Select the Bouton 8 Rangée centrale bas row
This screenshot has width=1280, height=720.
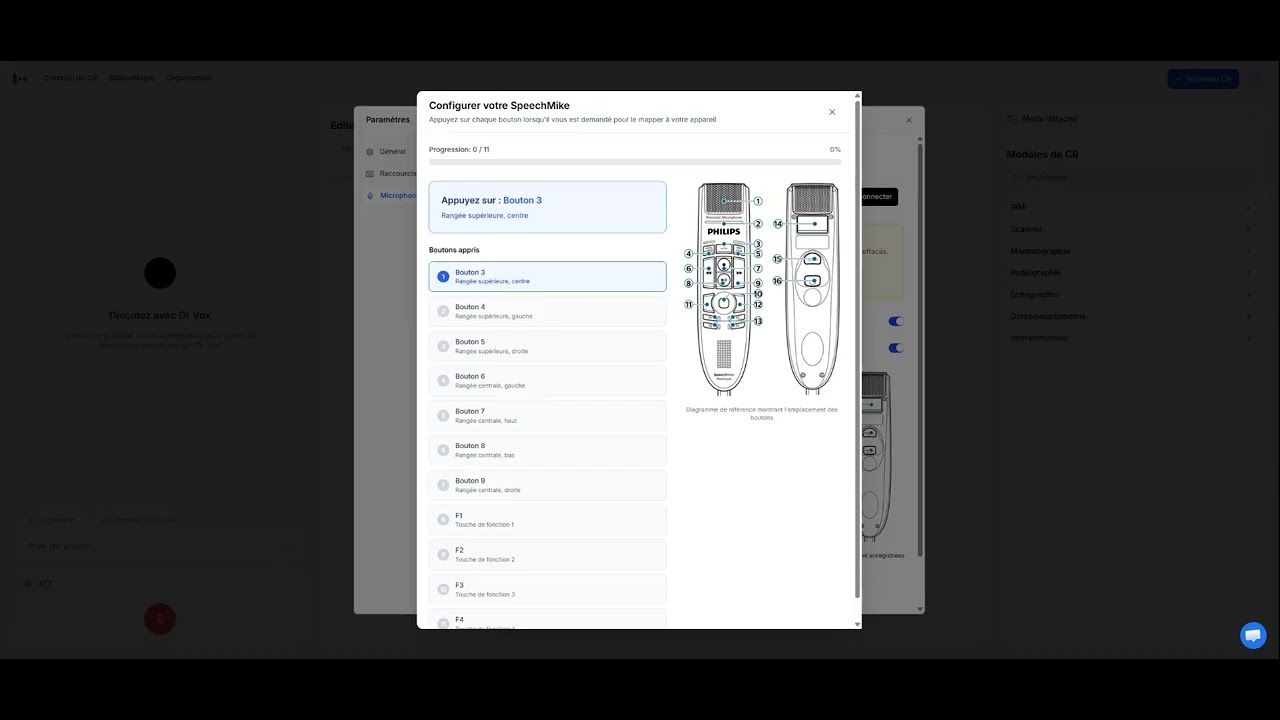pyautogui.click(x=547, y=450)
